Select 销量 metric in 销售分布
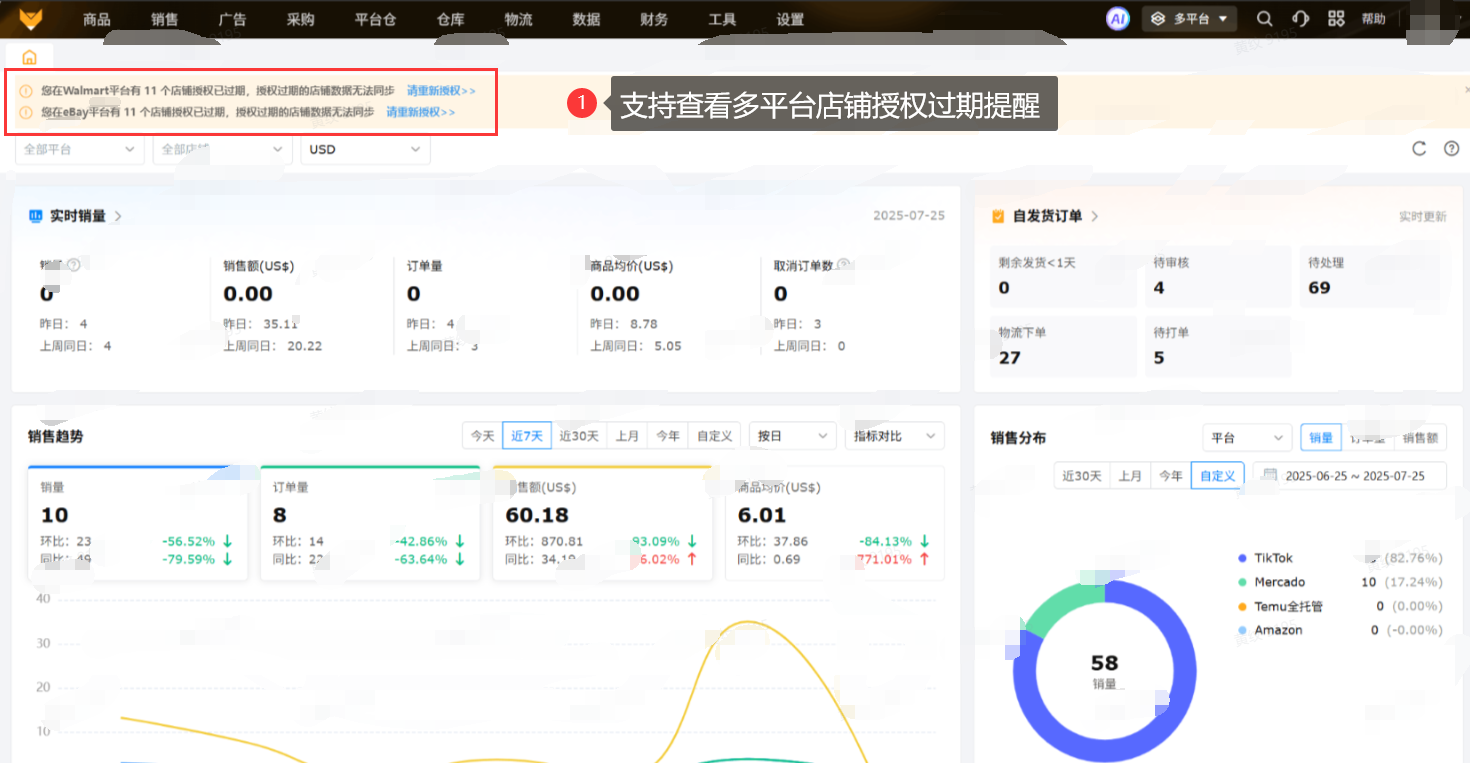The height and width of the screenshot is (763, 1470). [1321, 438]
